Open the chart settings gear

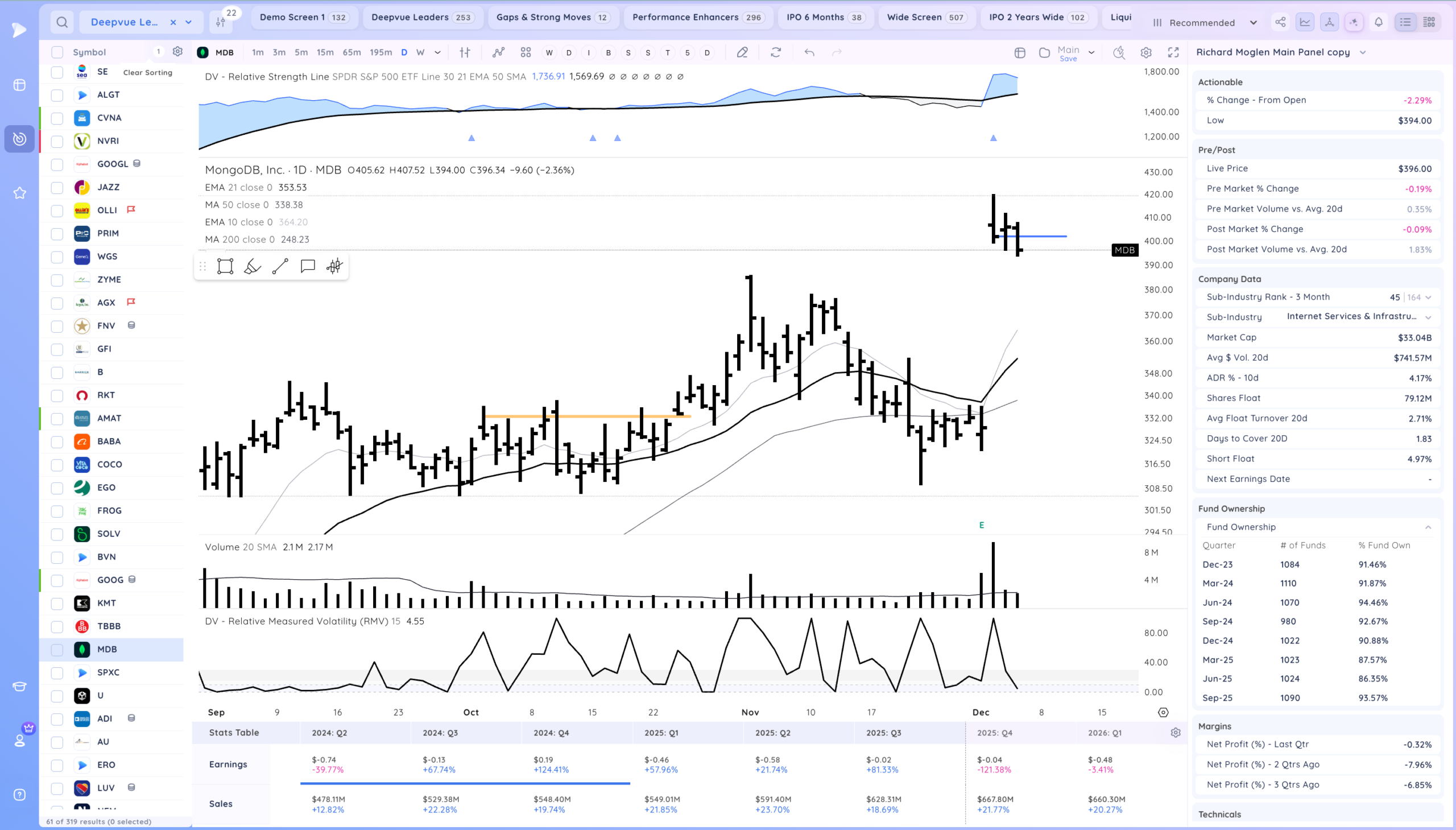coord(1146,52)
